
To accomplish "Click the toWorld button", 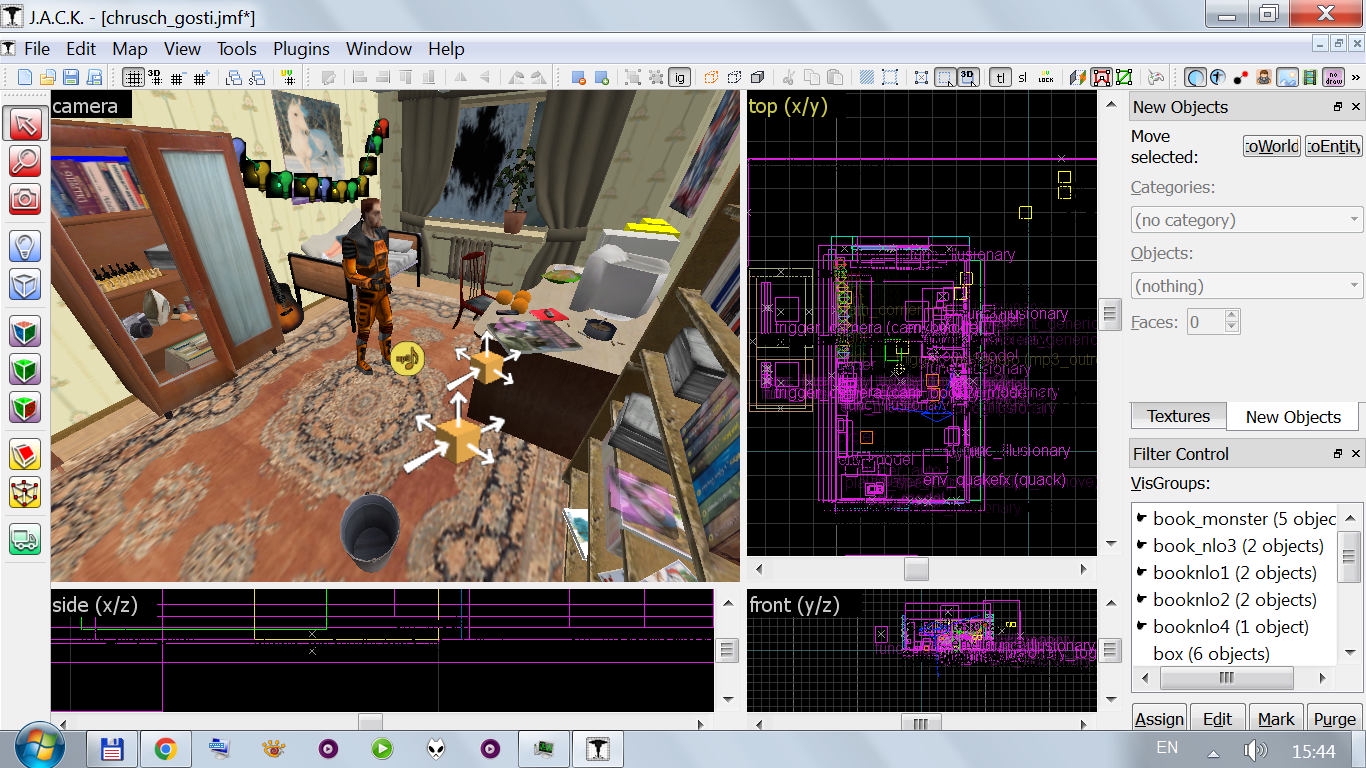I will (x=1272, y=146).
